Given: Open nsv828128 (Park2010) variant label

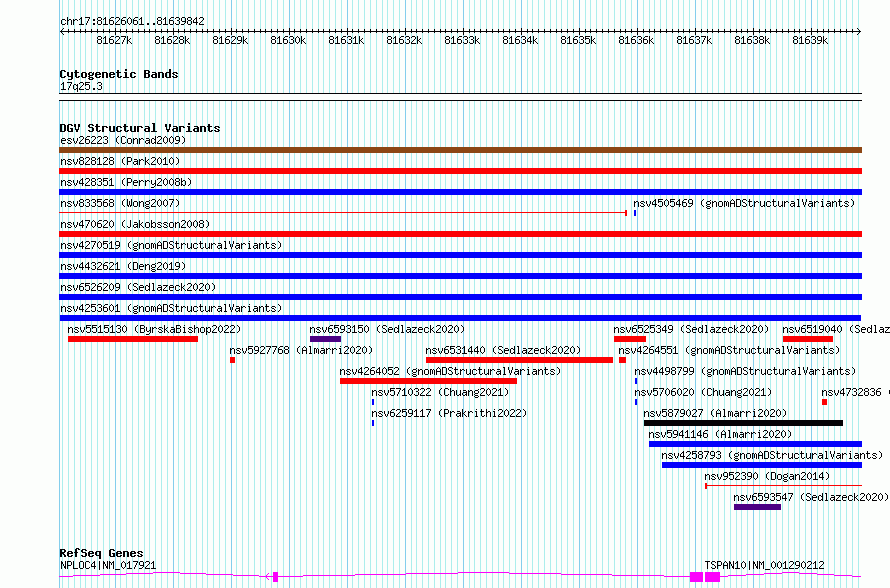Looking at the screenshot, I should pyautogui.click(x=120, y=161).
